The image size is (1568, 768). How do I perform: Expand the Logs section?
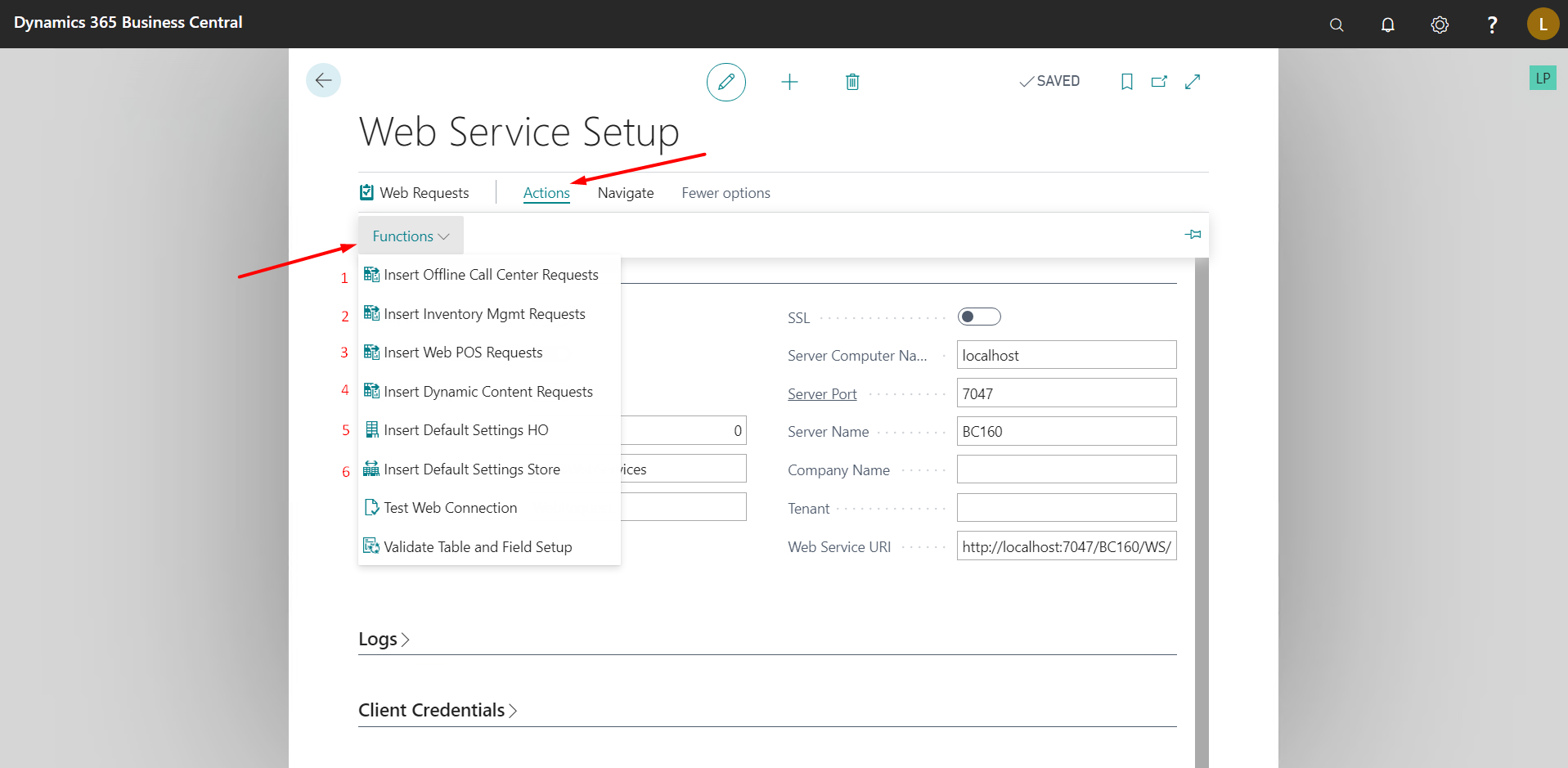pyautogui.click(x=384, y=639)
